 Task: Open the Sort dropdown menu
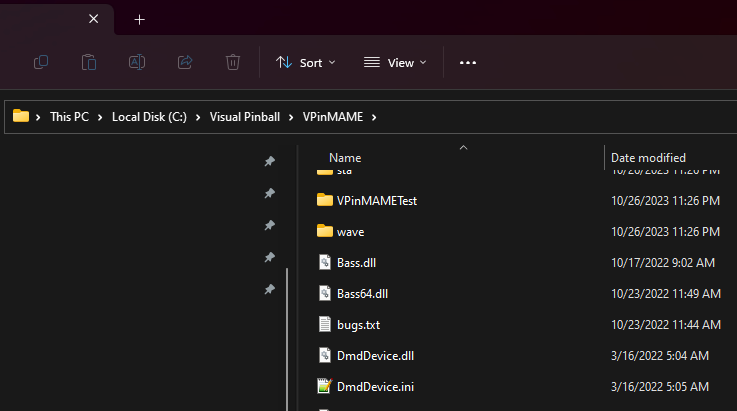[x=306, y=63]
